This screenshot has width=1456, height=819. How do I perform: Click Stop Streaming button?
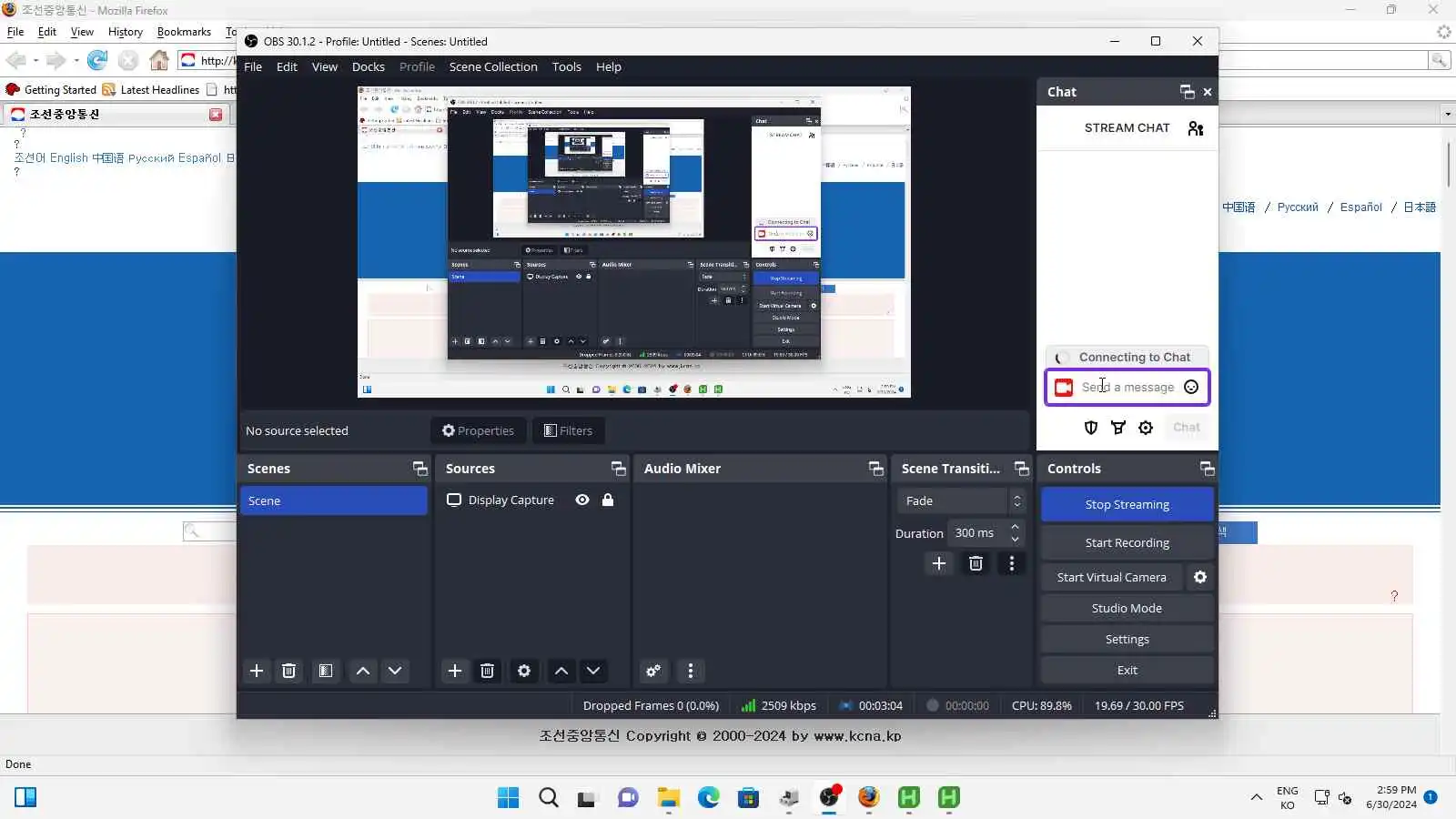(x=1127, y=504)
